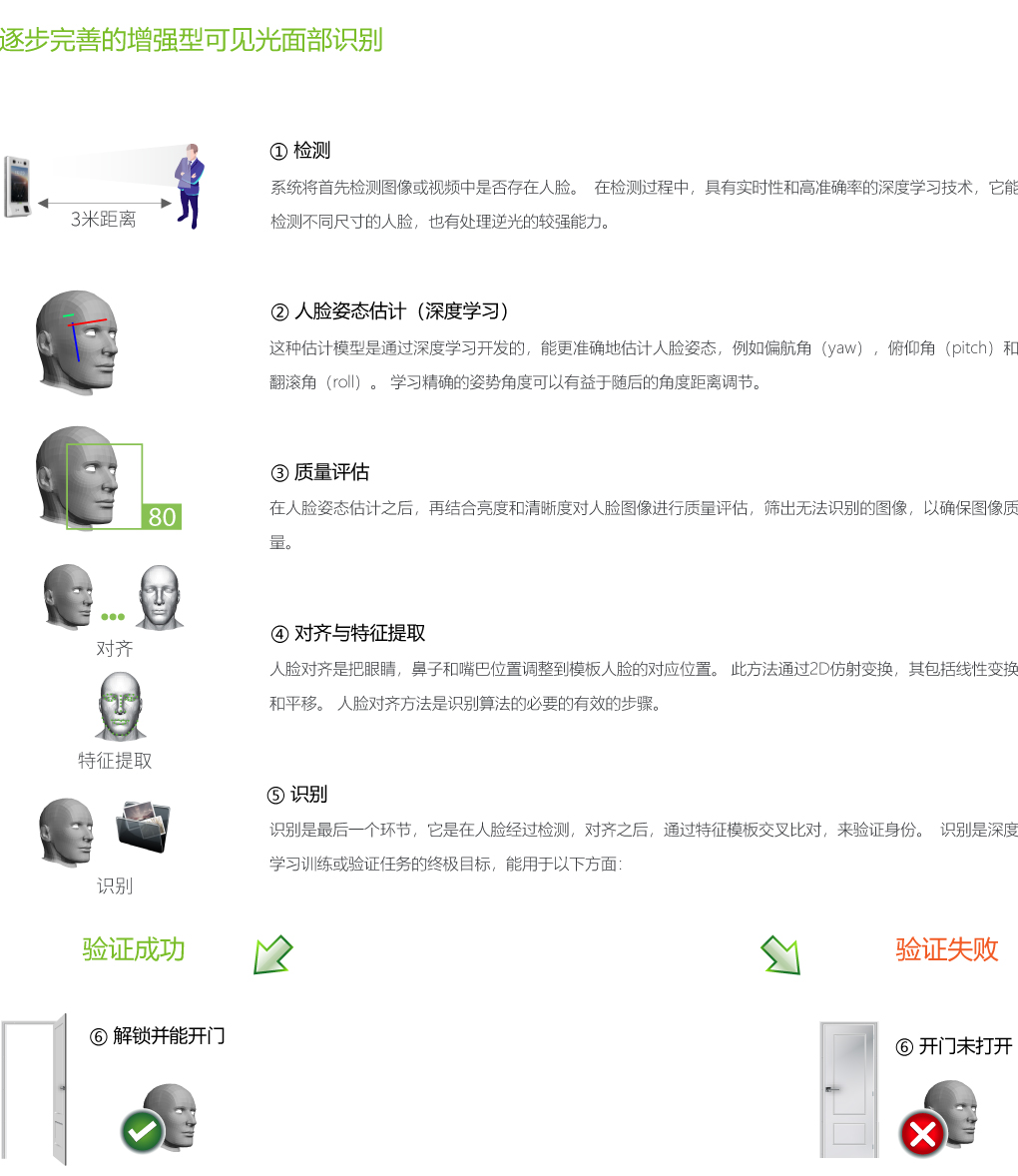The width and height of the screenshot is (1018, 1176).
Task: Click the text line starting 翻滚角（roll）
Action: pos(517,382)
